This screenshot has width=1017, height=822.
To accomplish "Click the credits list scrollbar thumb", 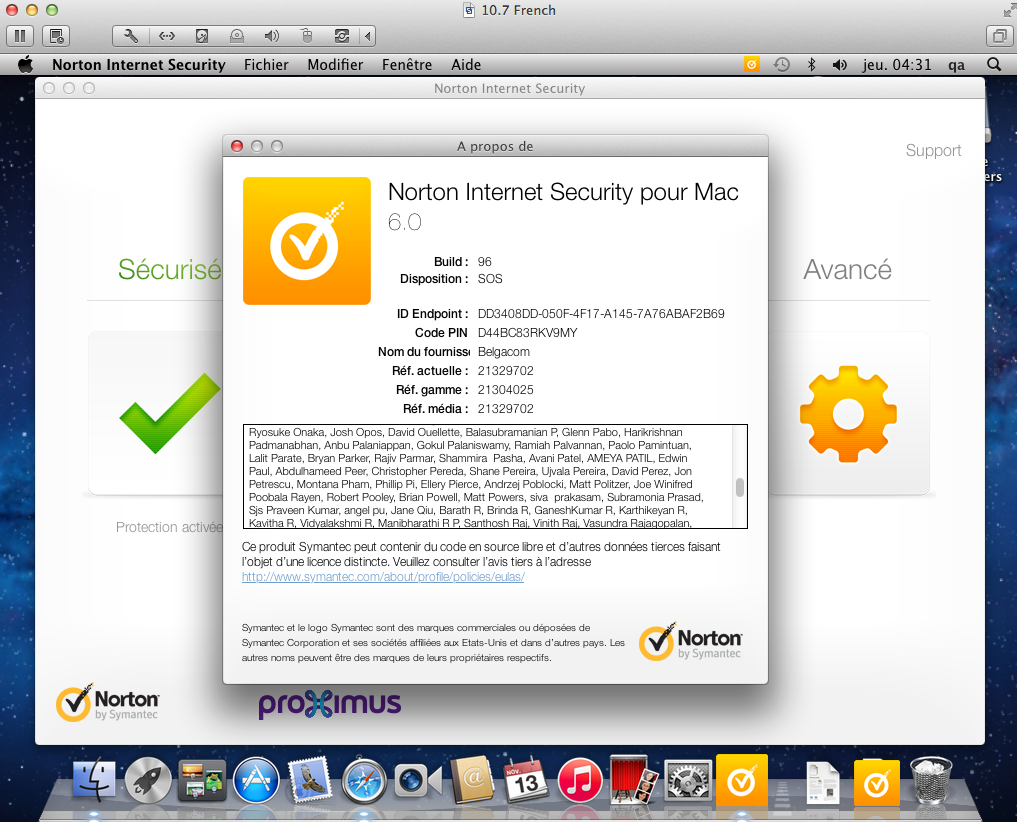I will coord(740,487).
